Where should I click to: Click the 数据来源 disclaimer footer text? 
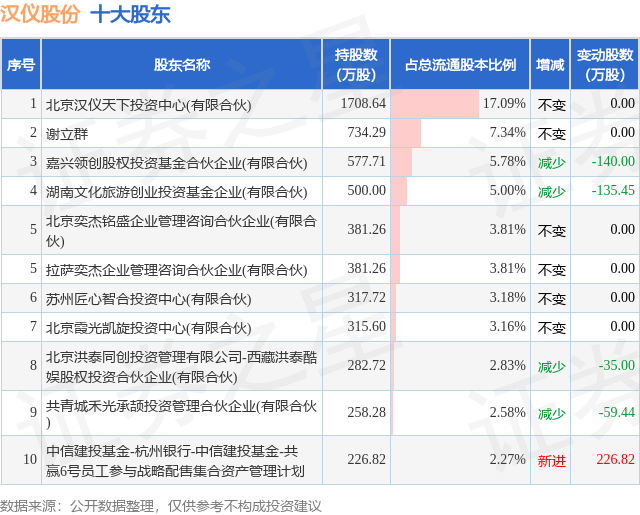(x=160, y=506)
